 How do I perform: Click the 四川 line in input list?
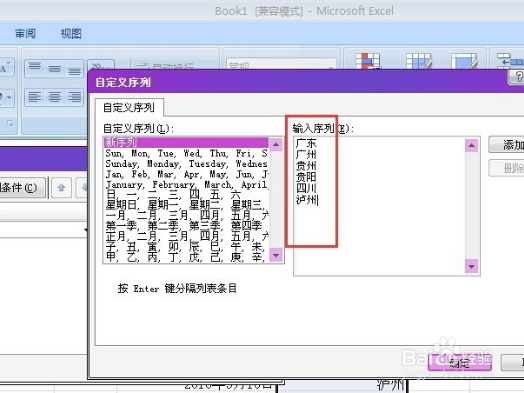306,188
